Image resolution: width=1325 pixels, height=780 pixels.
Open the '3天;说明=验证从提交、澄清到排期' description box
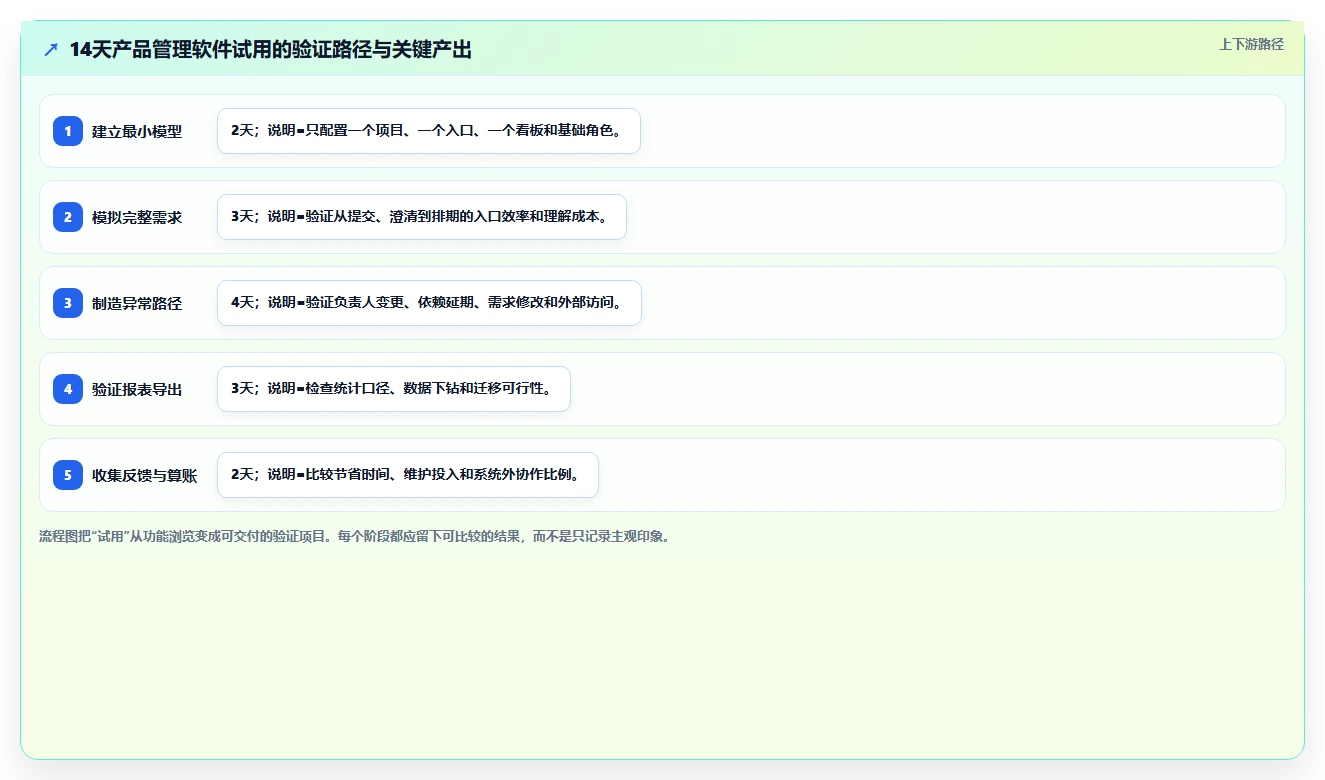(x=422, y=217)
